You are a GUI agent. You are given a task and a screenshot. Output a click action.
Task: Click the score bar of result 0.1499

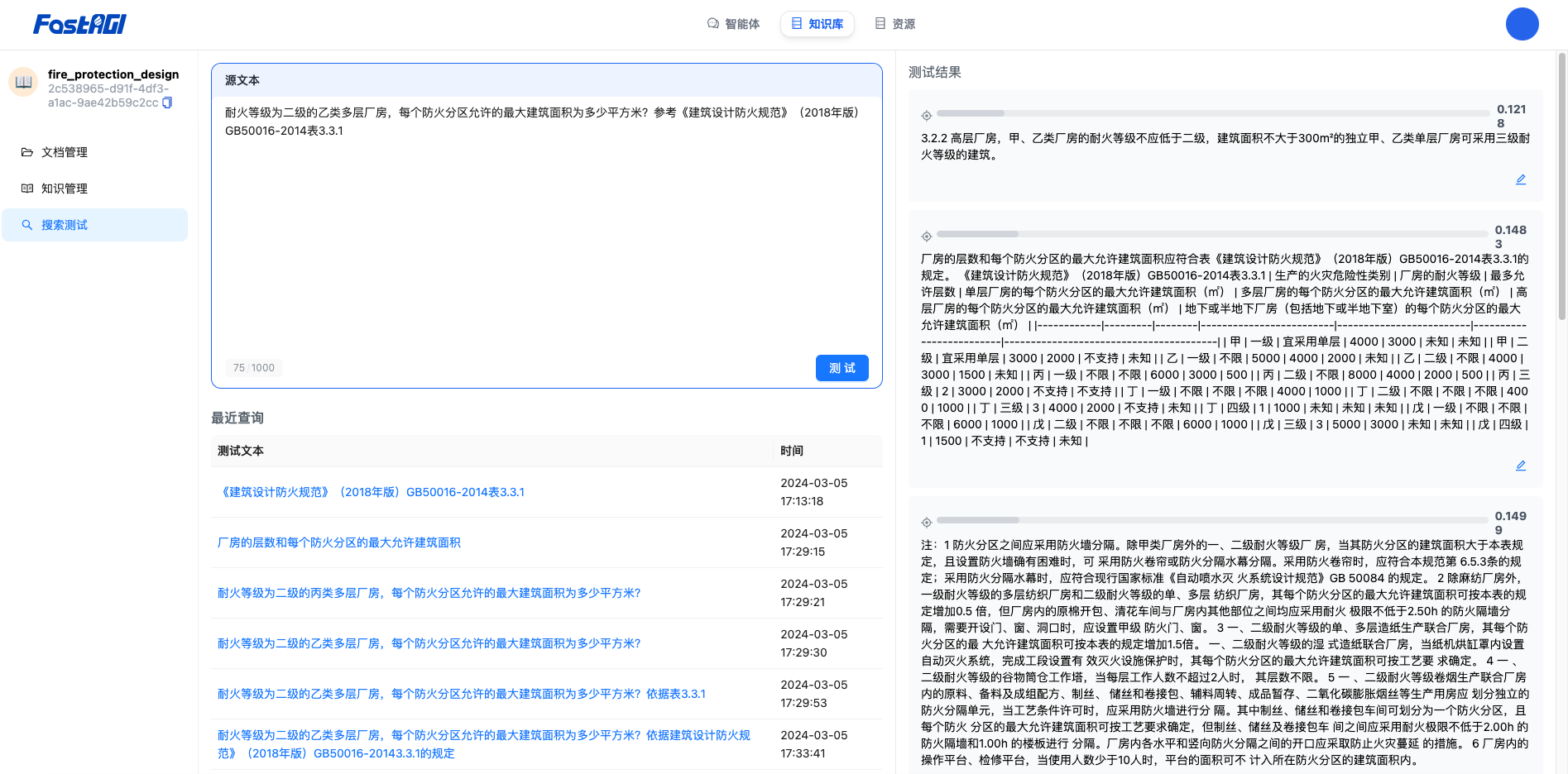tap(1213, 520)
